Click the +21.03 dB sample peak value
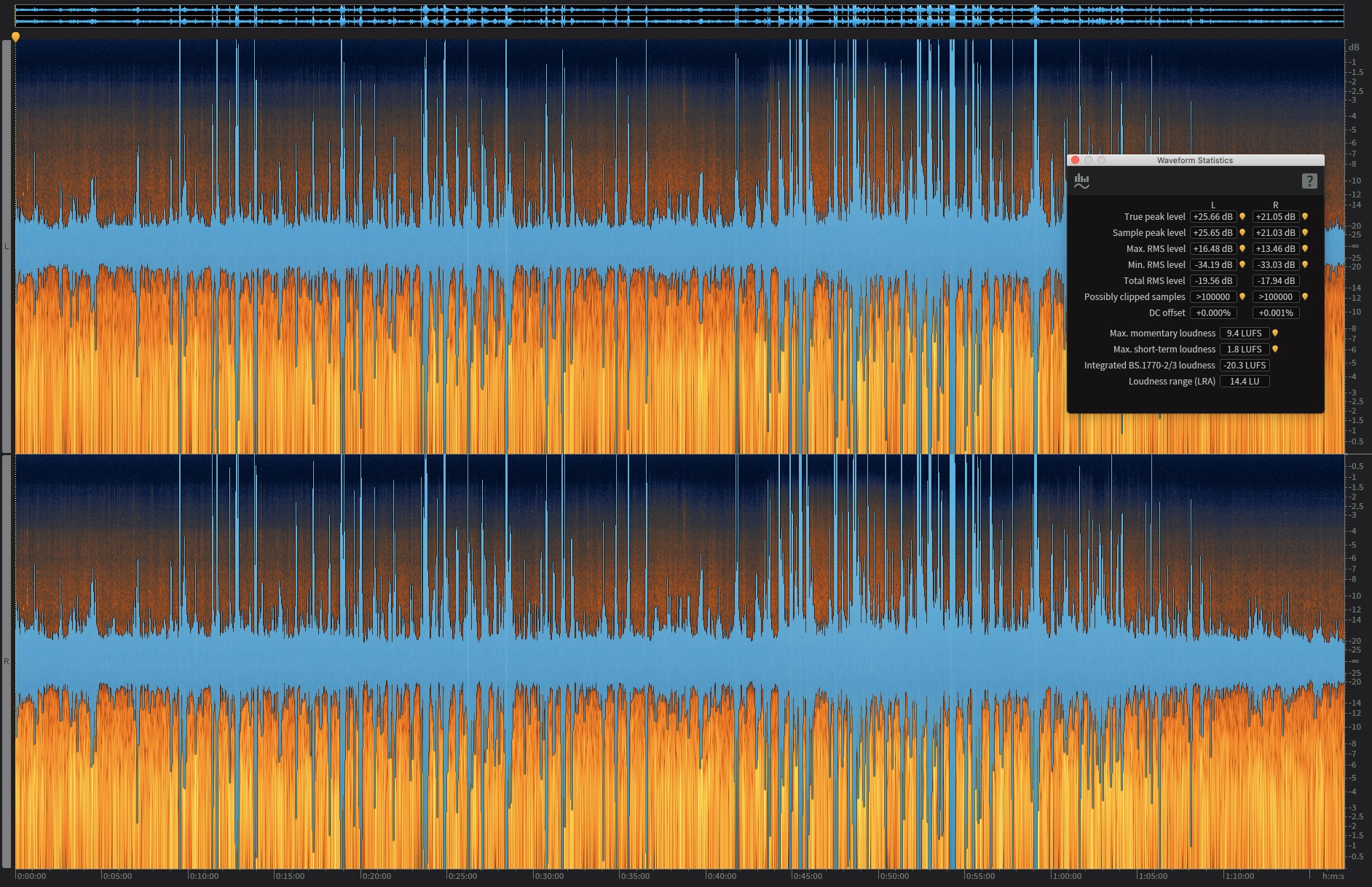1372x887 pixels. [x=1276, y=232]
